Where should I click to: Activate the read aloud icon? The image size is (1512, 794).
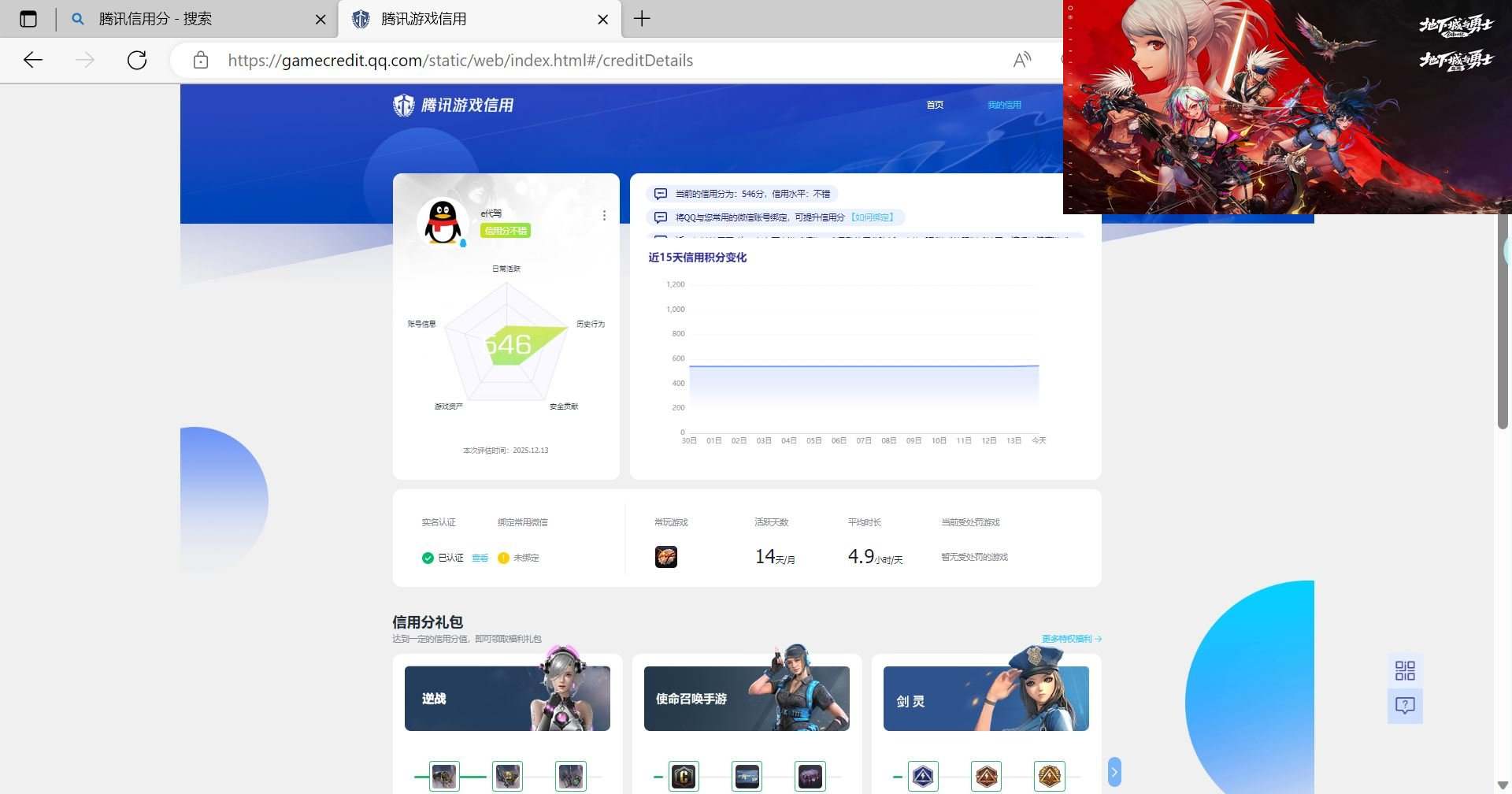(x=1022, y=60)
